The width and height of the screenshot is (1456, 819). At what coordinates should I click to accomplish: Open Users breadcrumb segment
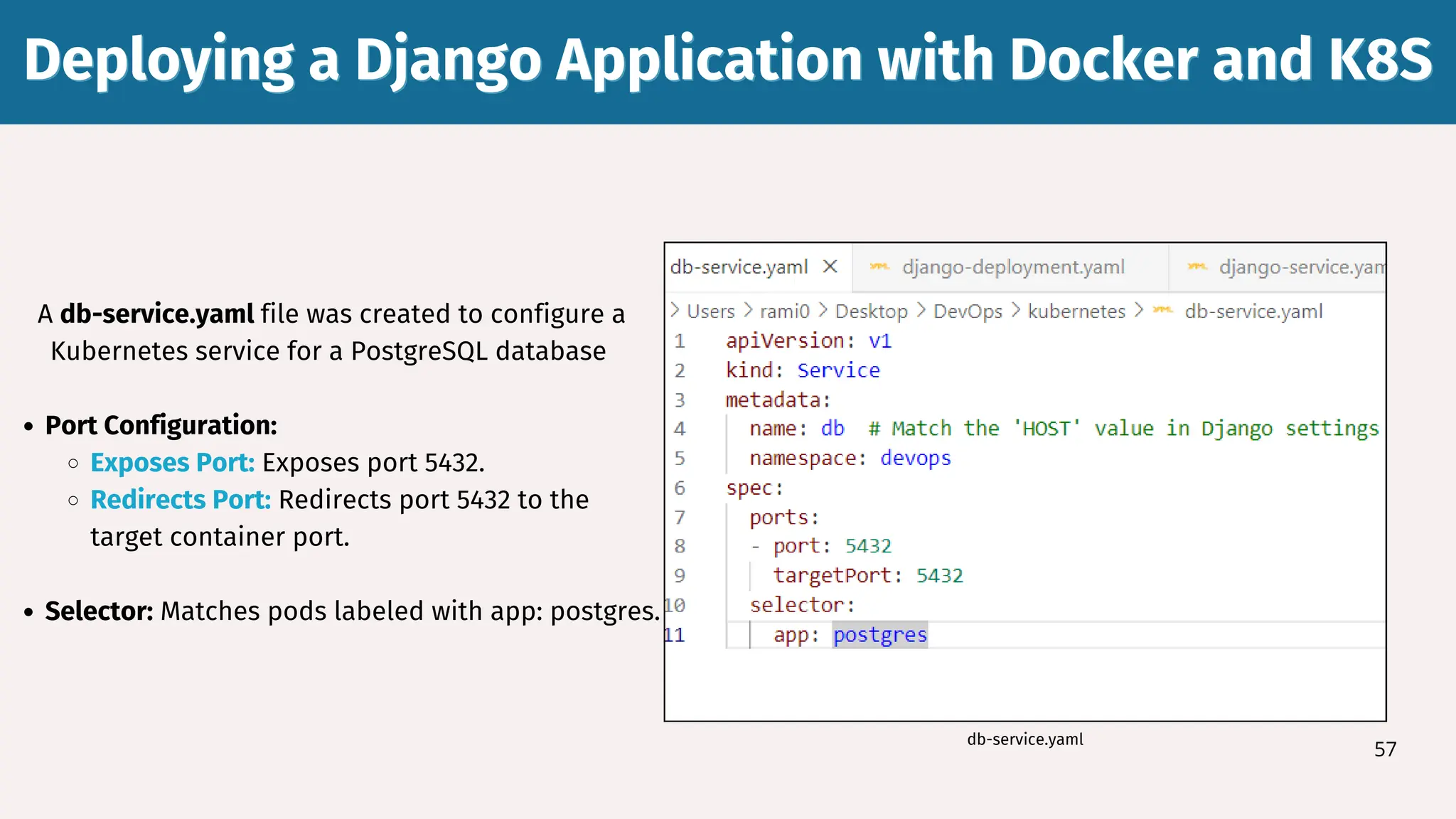click(x=710, y=311)
